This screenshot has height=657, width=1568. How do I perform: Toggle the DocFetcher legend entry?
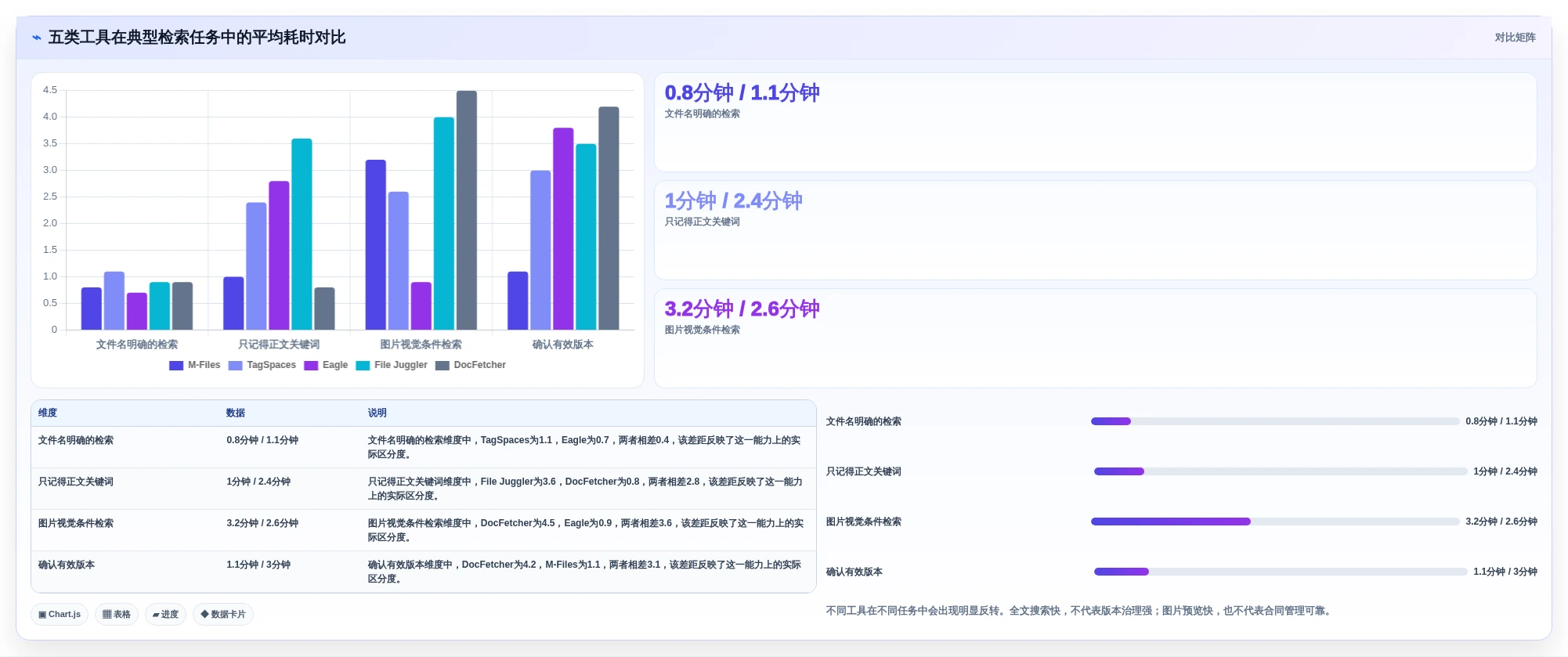[x=471, y=365]
